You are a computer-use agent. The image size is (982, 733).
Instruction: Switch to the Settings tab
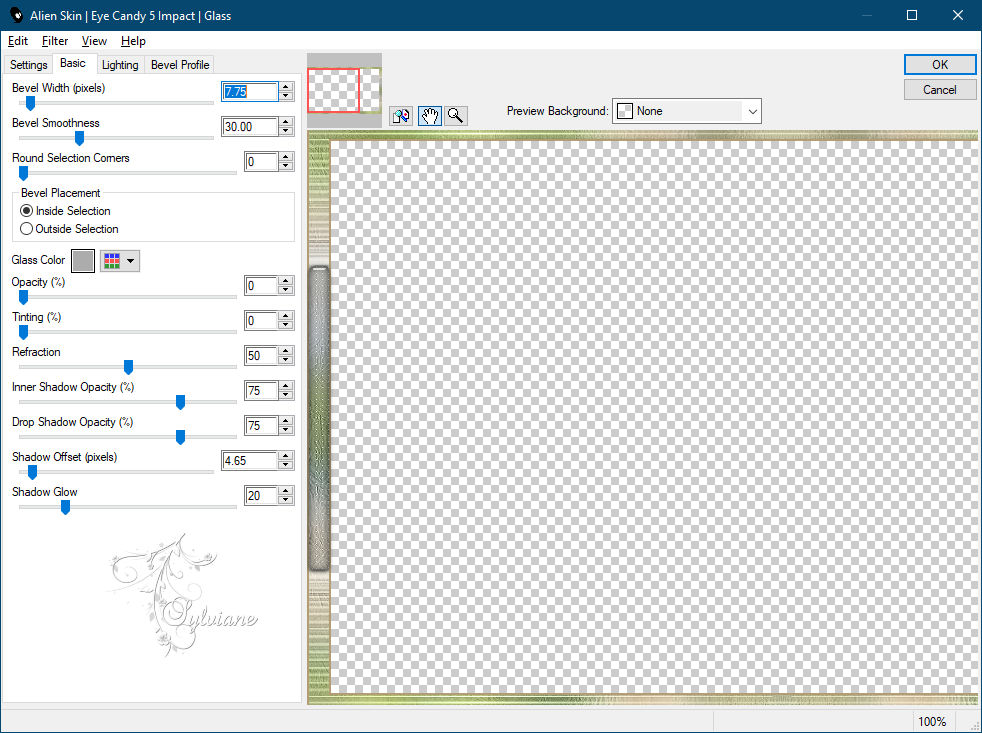pyautogui.click(x=28, y=65)
